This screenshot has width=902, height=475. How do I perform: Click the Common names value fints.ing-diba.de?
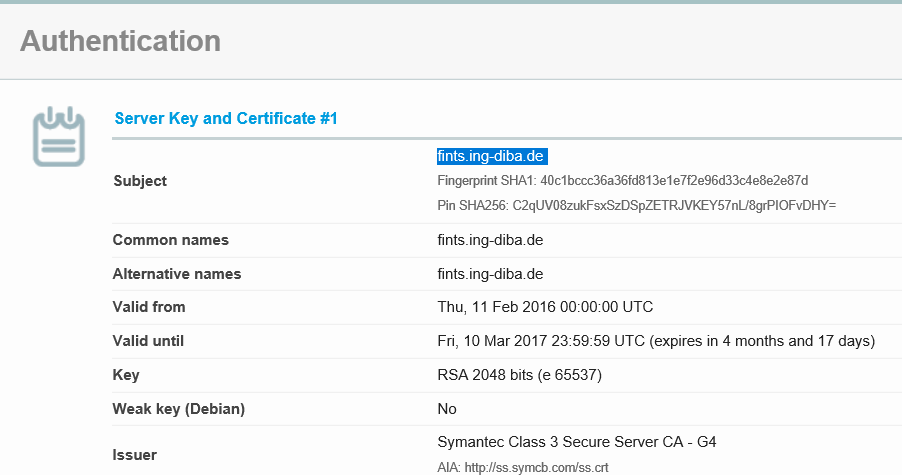pyautogui.click(x=490, y=240)
